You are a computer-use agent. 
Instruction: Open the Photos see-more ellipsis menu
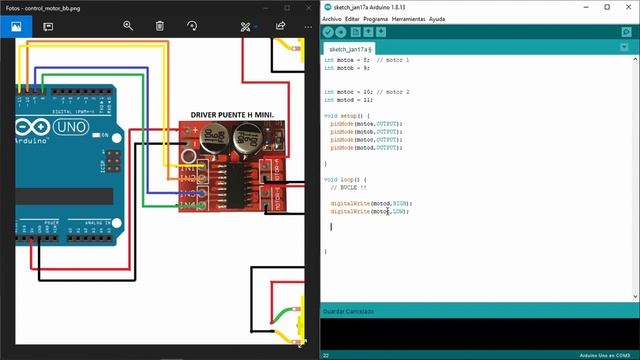308,27
